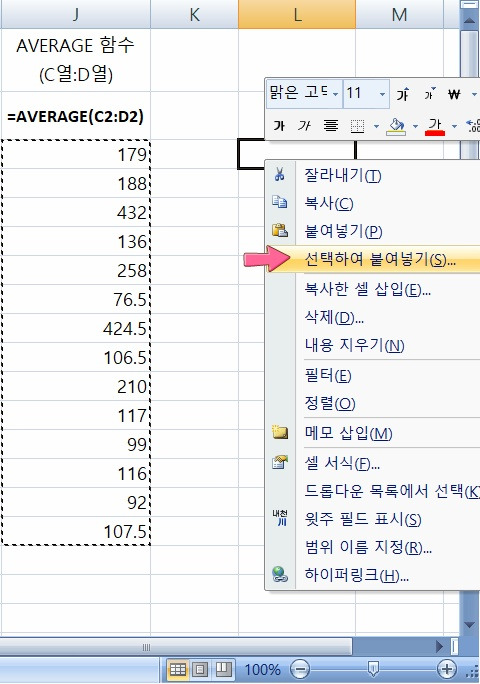Expand the fill color dropdown arrow
The image size is (480, 684).
click(x=415, y=127)
